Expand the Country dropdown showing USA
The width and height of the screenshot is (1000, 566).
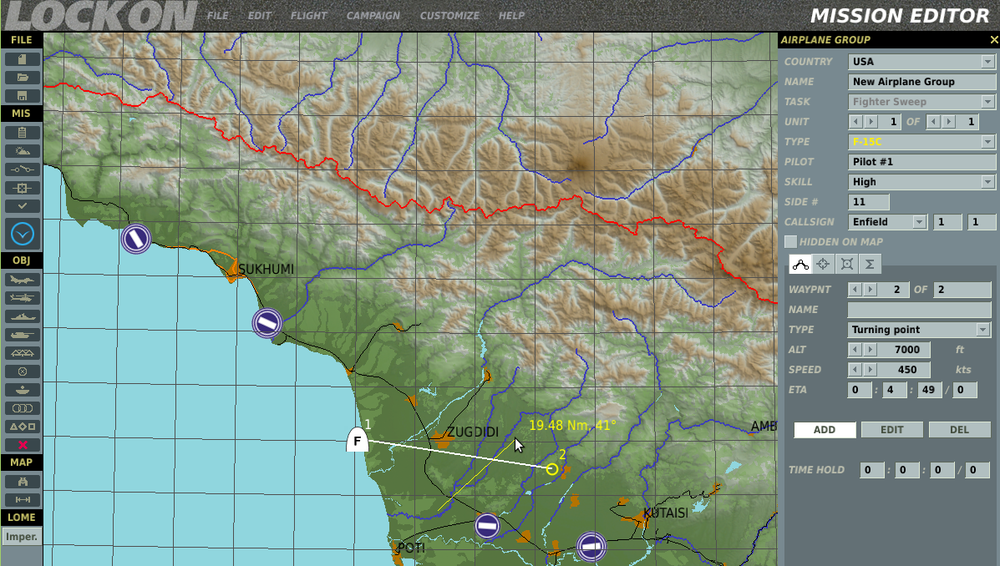click(987, 62)
